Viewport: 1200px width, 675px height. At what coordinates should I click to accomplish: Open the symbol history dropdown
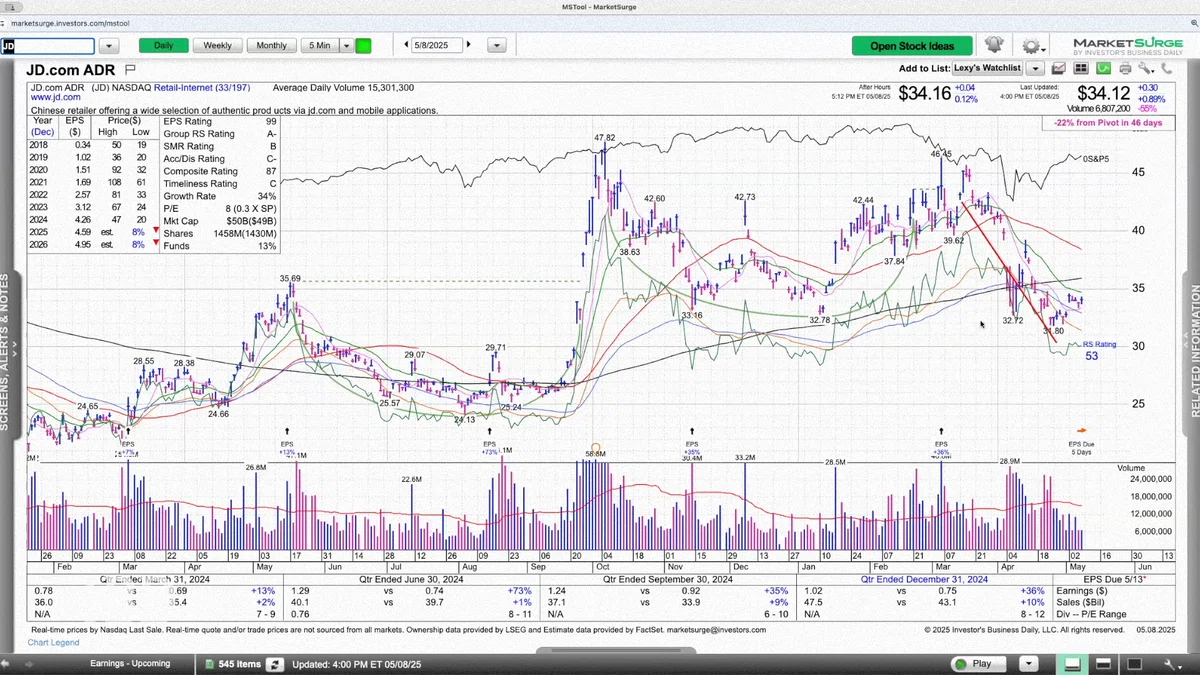110,46
